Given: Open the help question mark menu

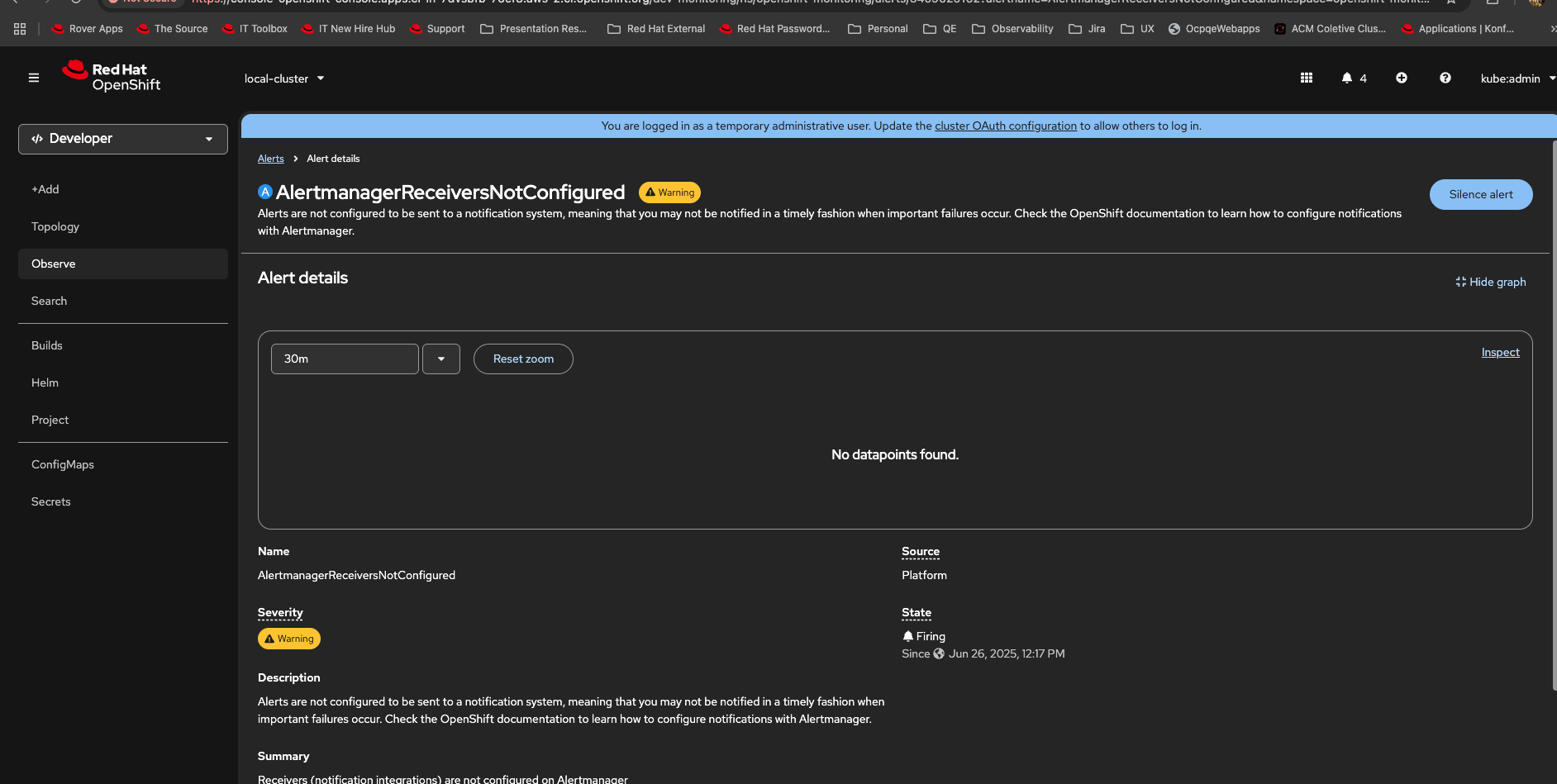Looking at the screenshot, I should click(1445, 78).
